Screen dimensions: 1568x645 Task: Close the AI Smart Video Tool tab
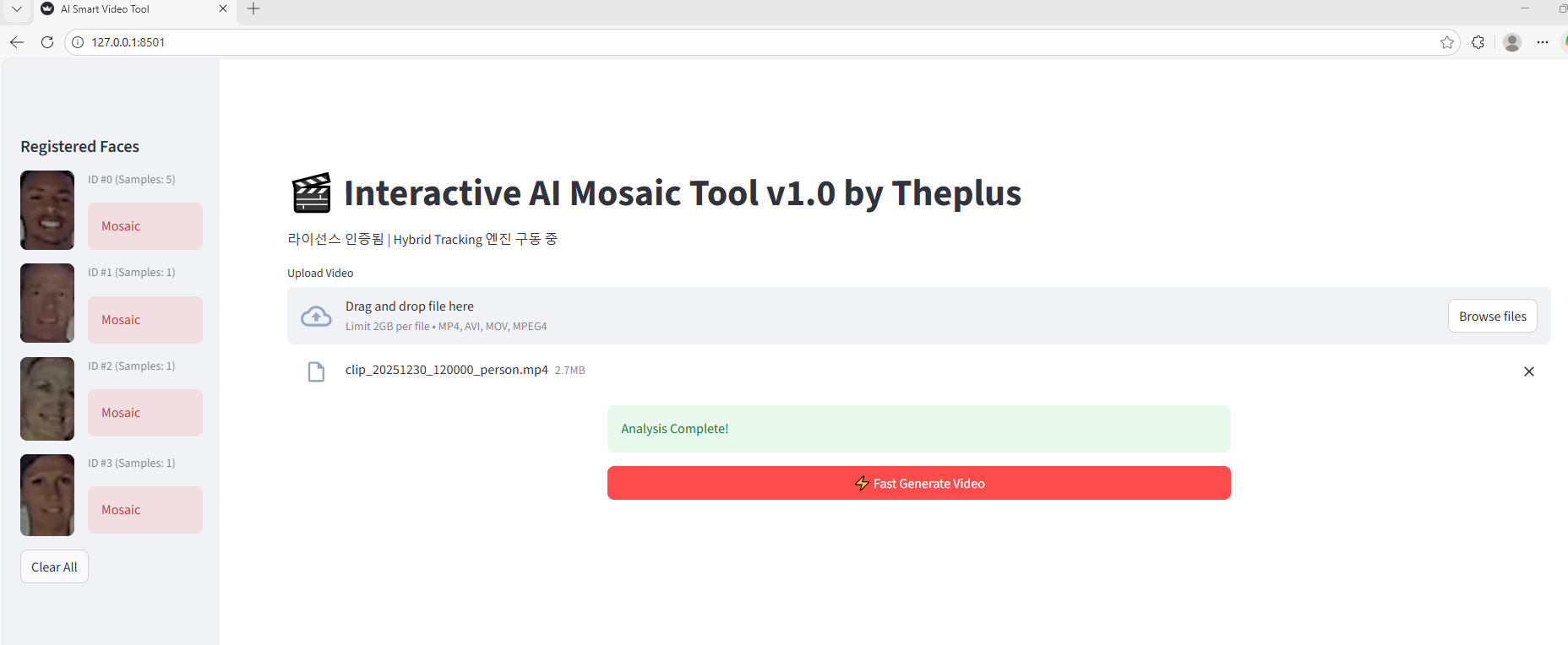click(223, 8)
